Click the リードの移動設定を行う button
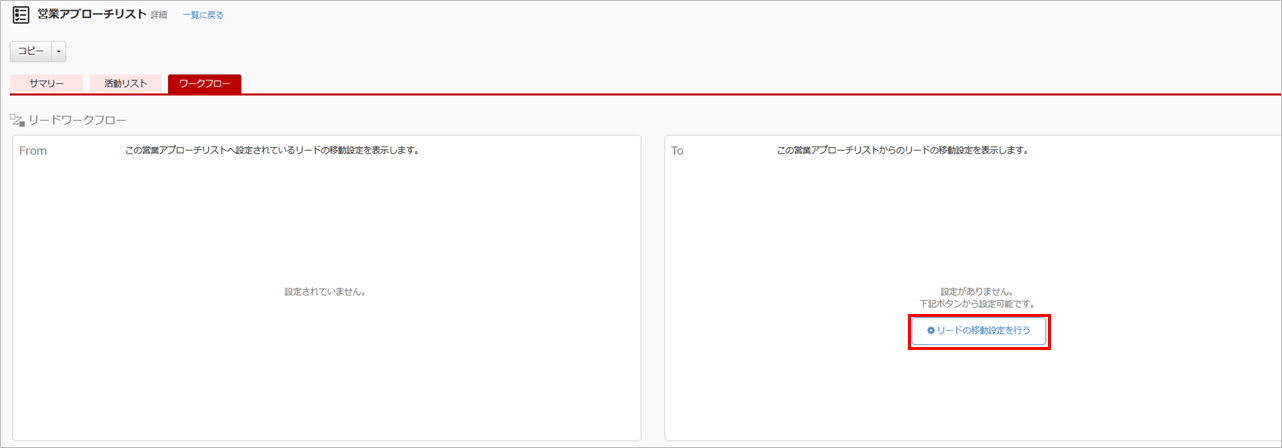This screenshot has width=1282, height=448. click(x=980, y=330)
